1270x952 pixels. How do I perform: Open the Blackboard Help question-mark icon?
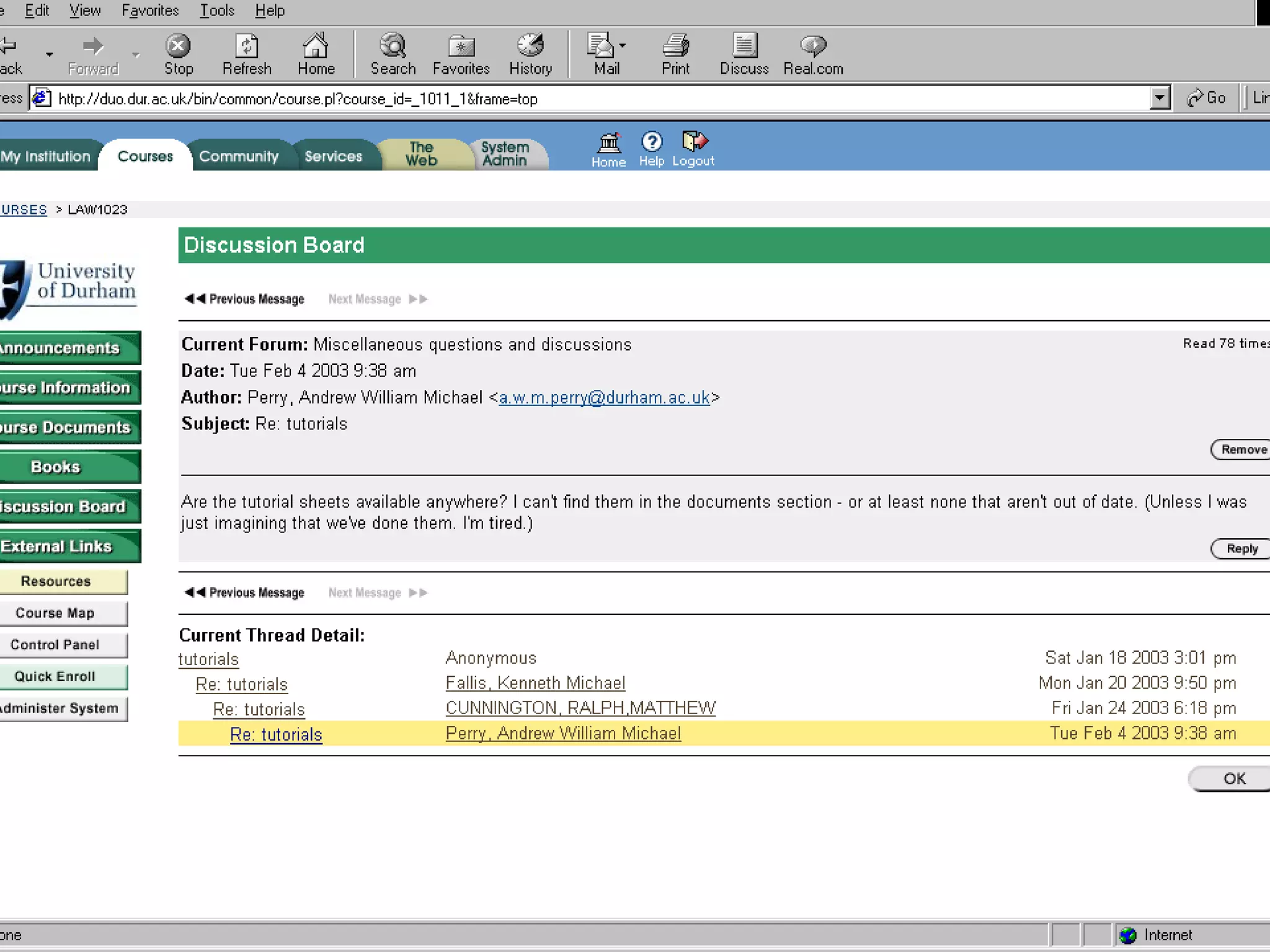click(x=651, y=142)
